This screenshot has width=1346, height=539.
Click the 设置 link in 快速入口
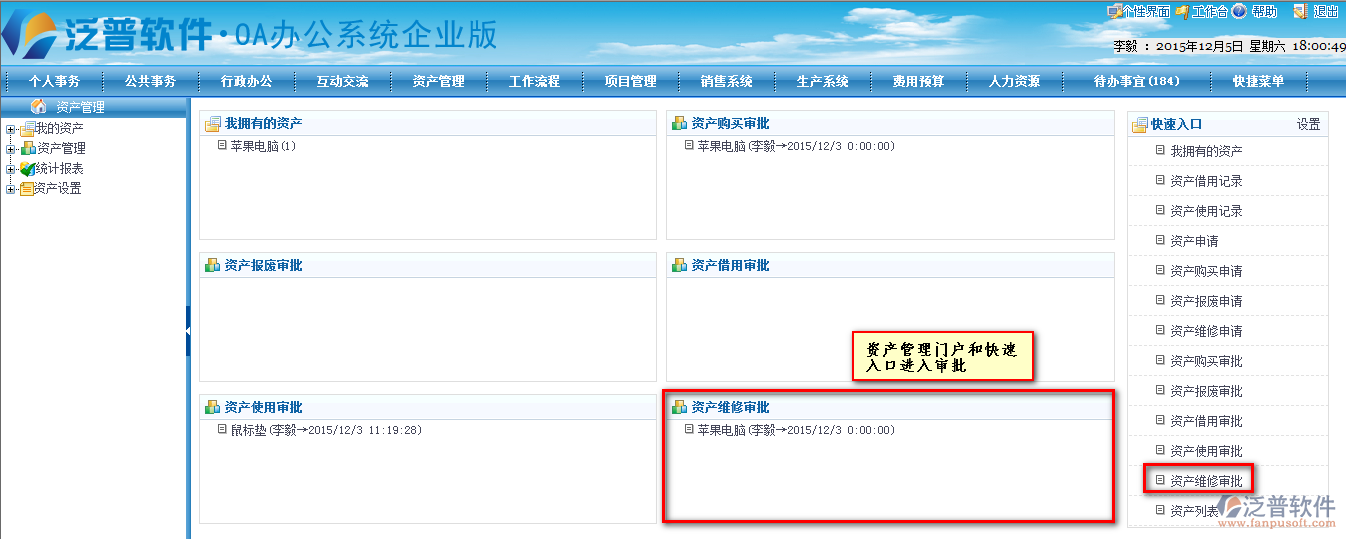tap(1308, 125)
